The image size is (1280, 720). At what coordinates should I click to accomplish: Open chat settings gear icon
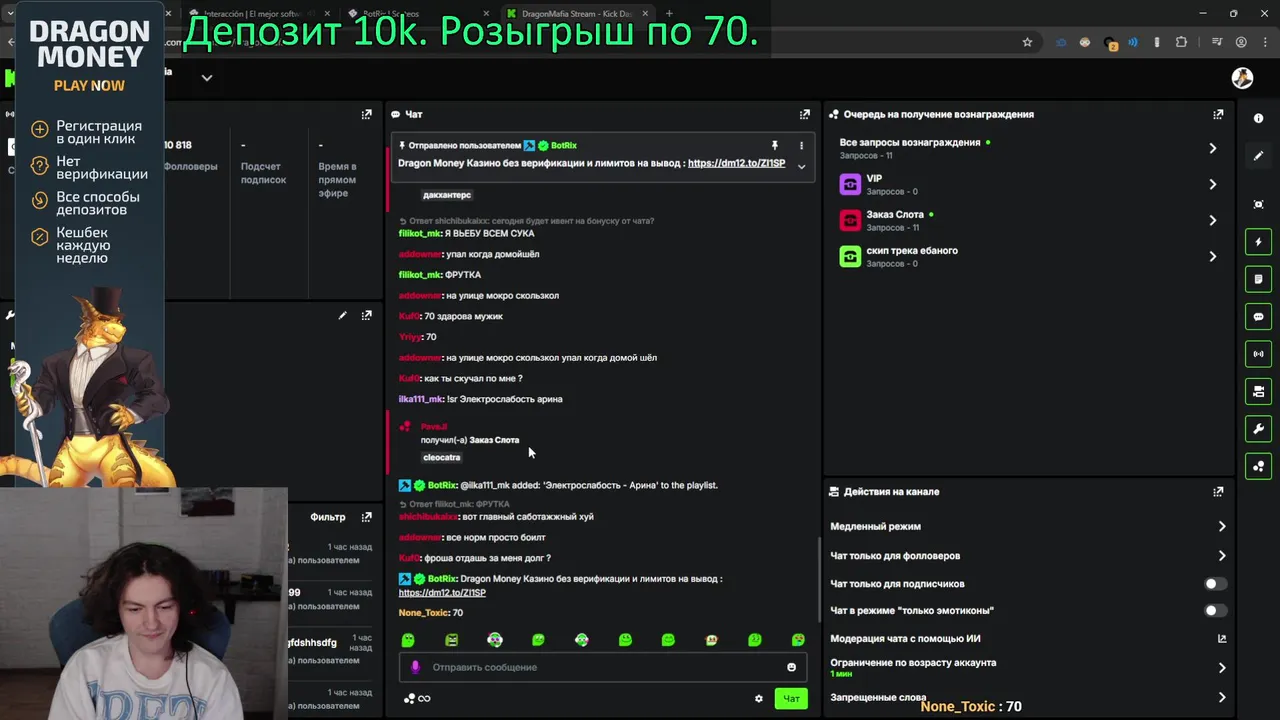(758, 698)
